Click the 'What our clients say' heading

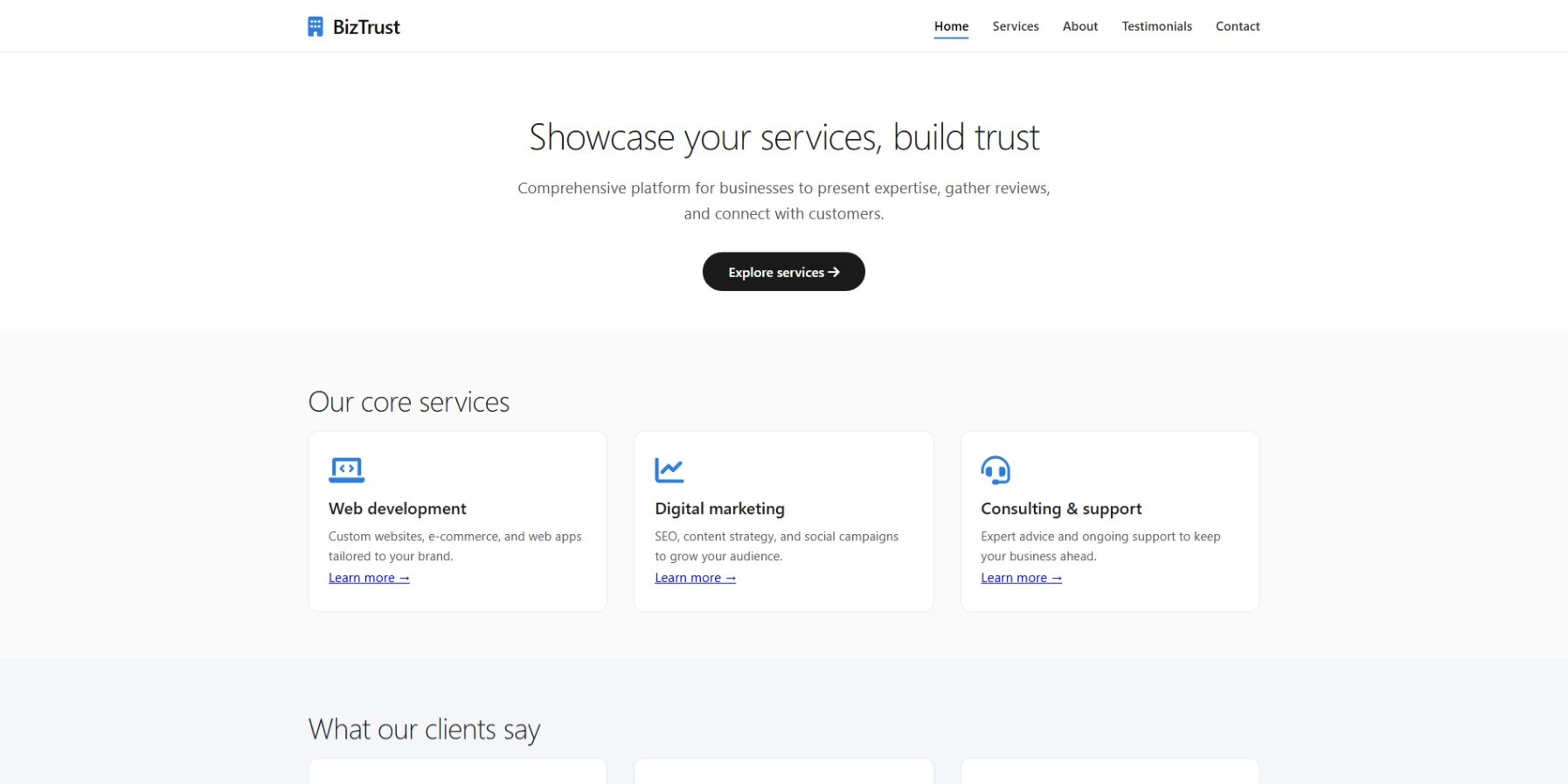[425, 730]
